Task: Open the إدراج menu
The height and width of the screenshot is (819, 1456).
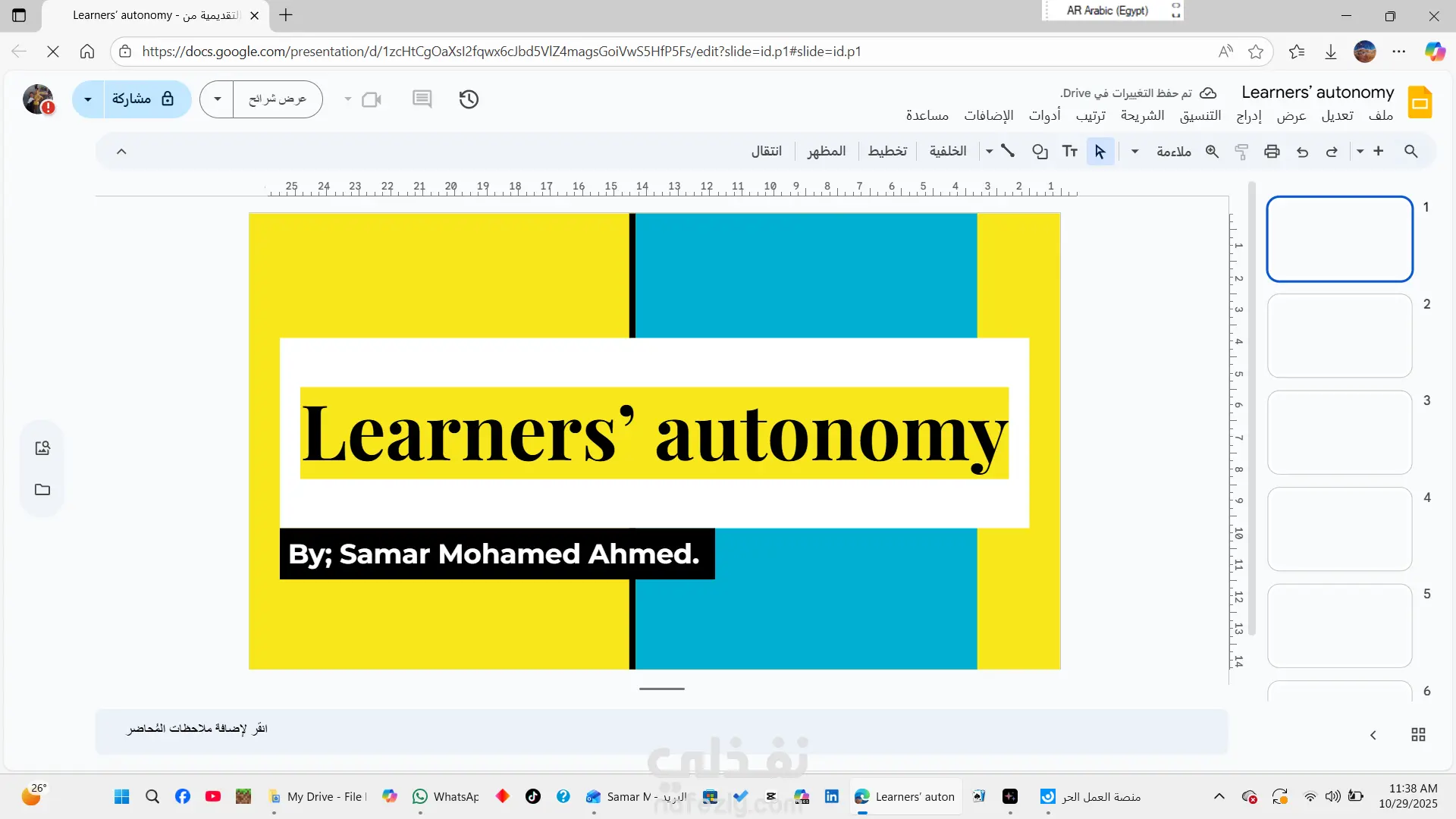Action: pos(1249,115)
